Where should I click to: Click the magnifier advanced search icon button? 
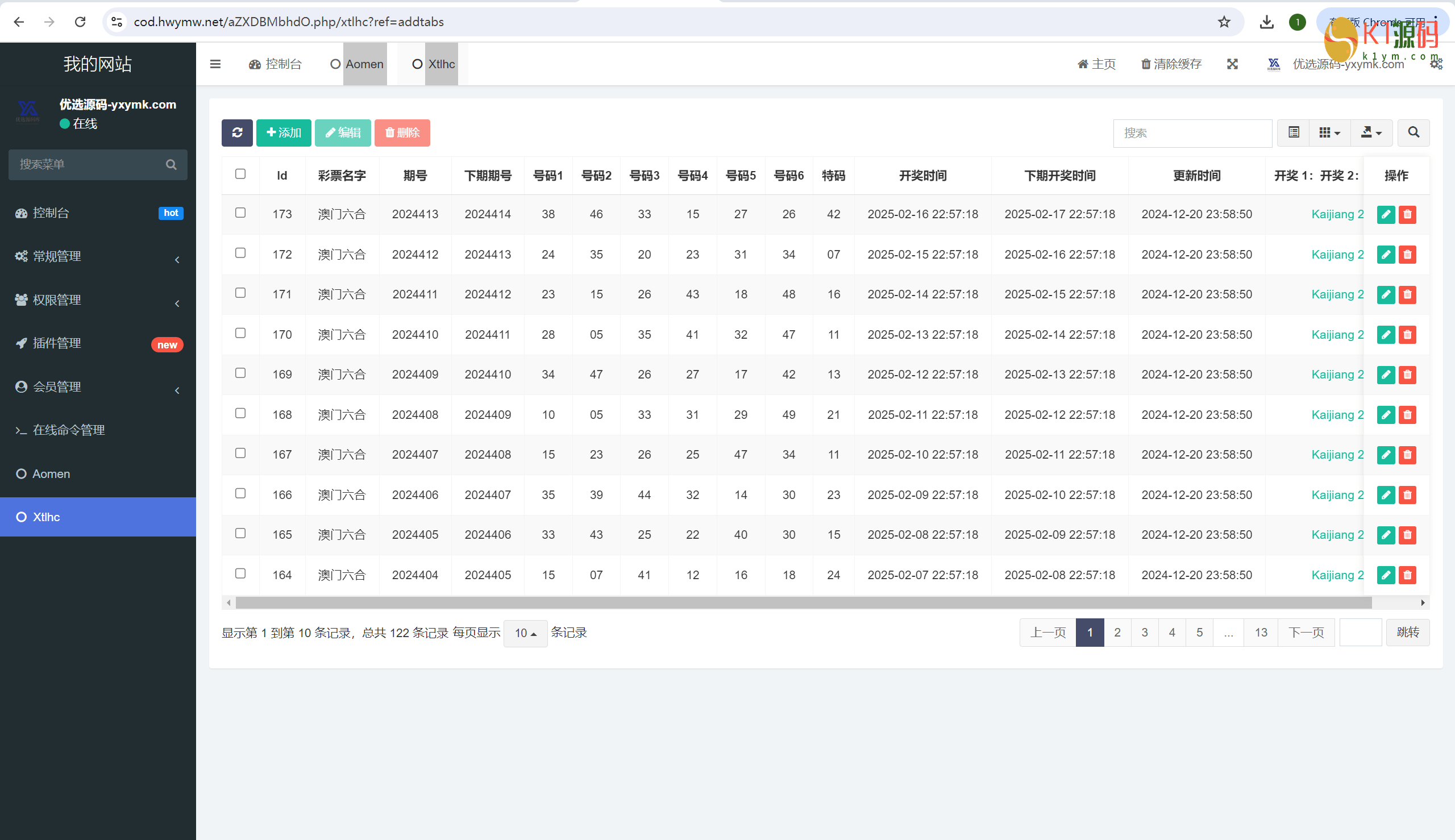point(1413,132)
